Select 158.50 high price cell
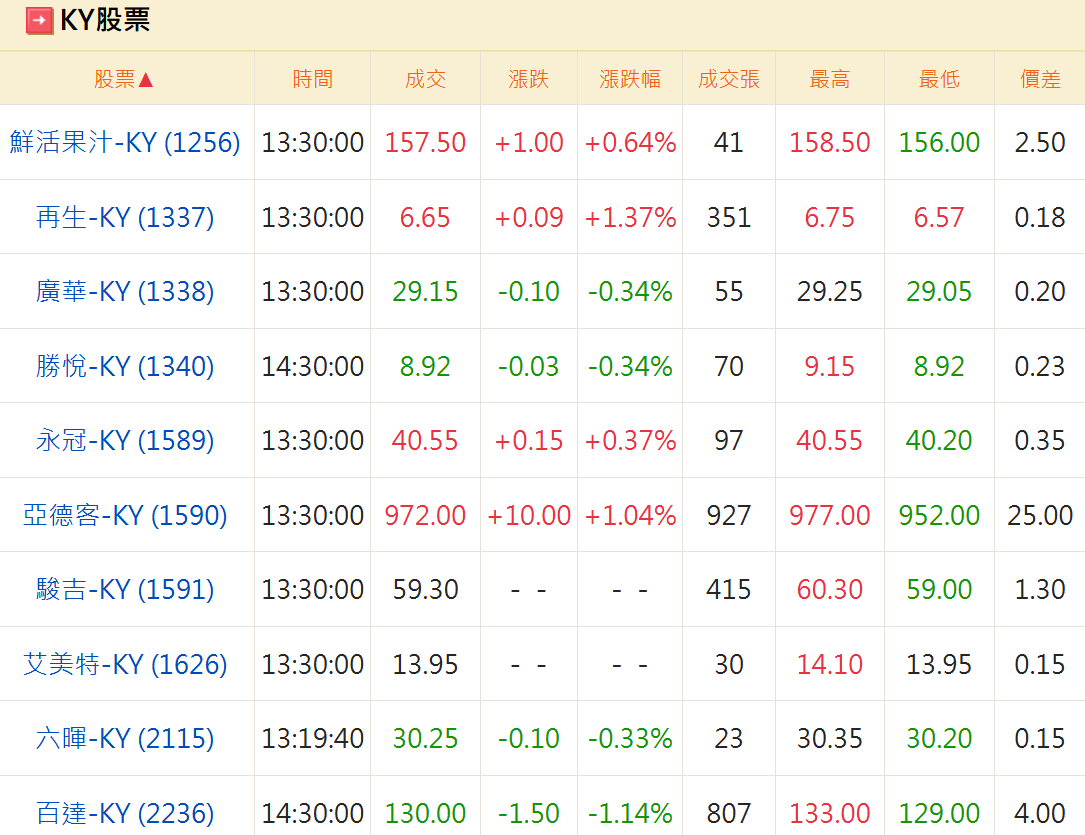1085x835 pixels. [830, 143]
